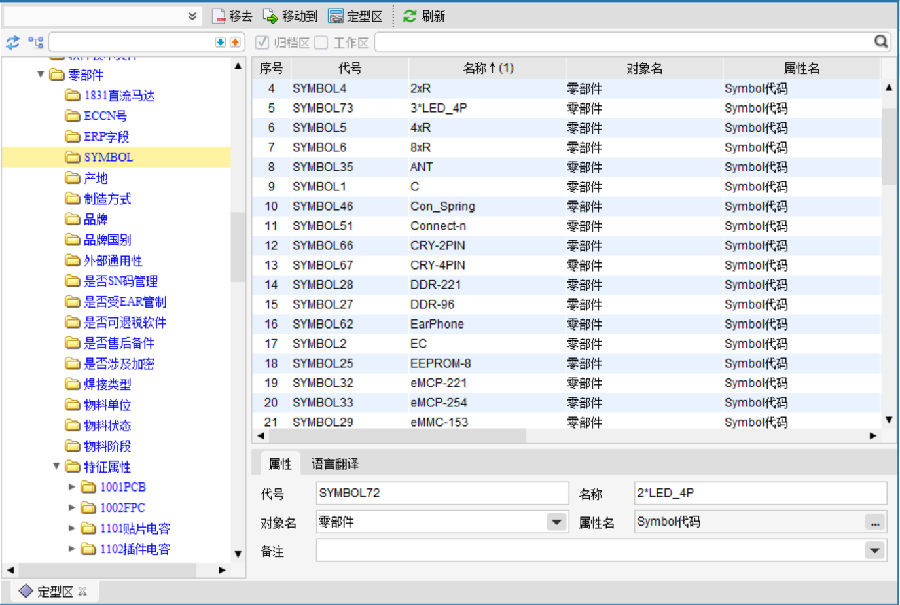This screenshot has height=605, width=900.
Task: Click the magnifier search icon
Action: point(881,42)
